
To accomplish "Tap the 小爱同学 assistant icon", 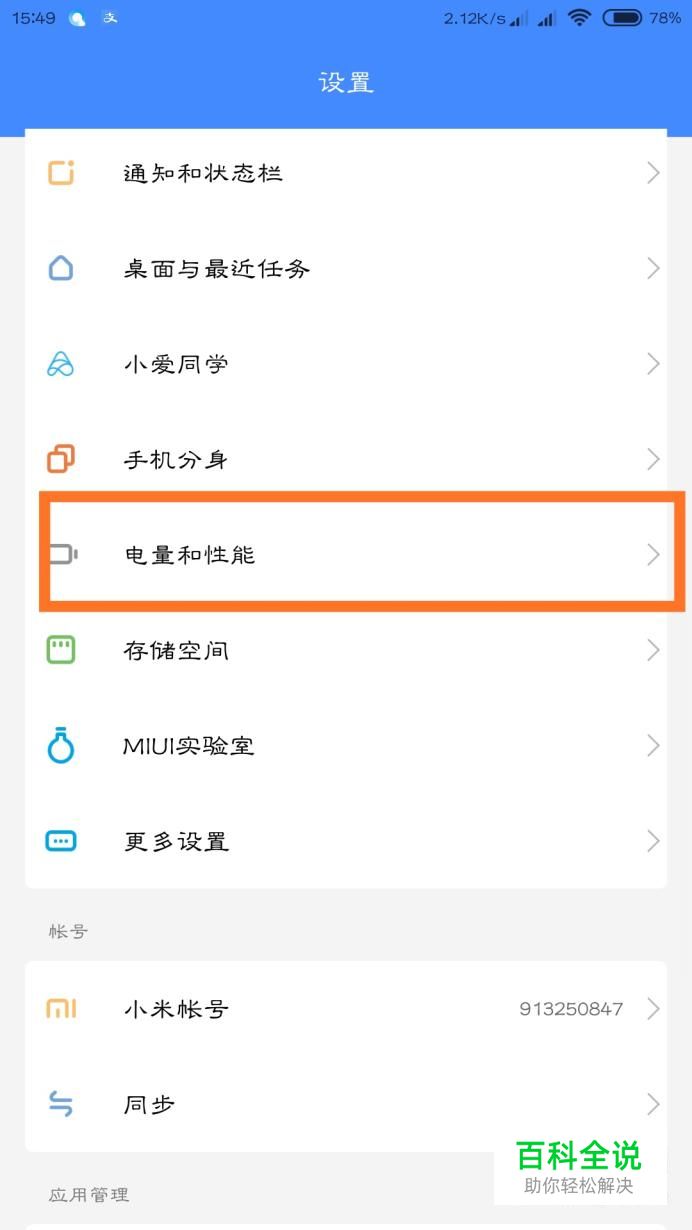I will 61,364.
